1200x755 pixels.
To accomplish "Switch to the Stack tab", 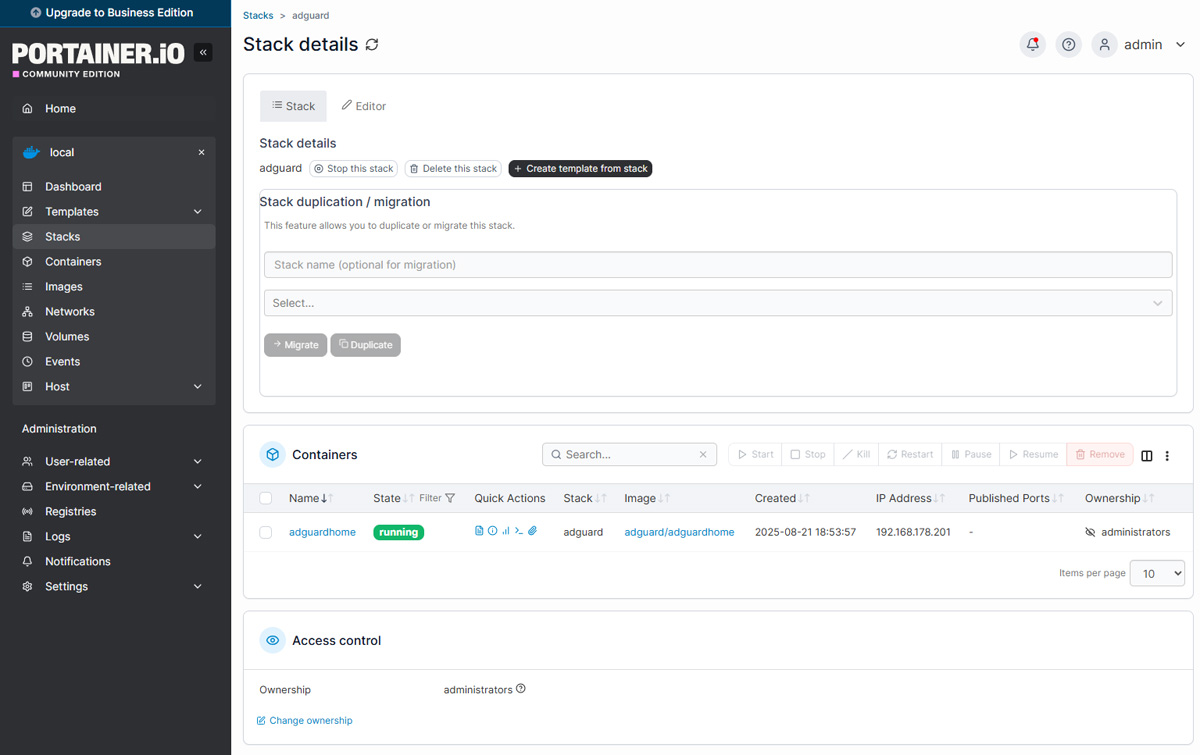I will point(293,106).
